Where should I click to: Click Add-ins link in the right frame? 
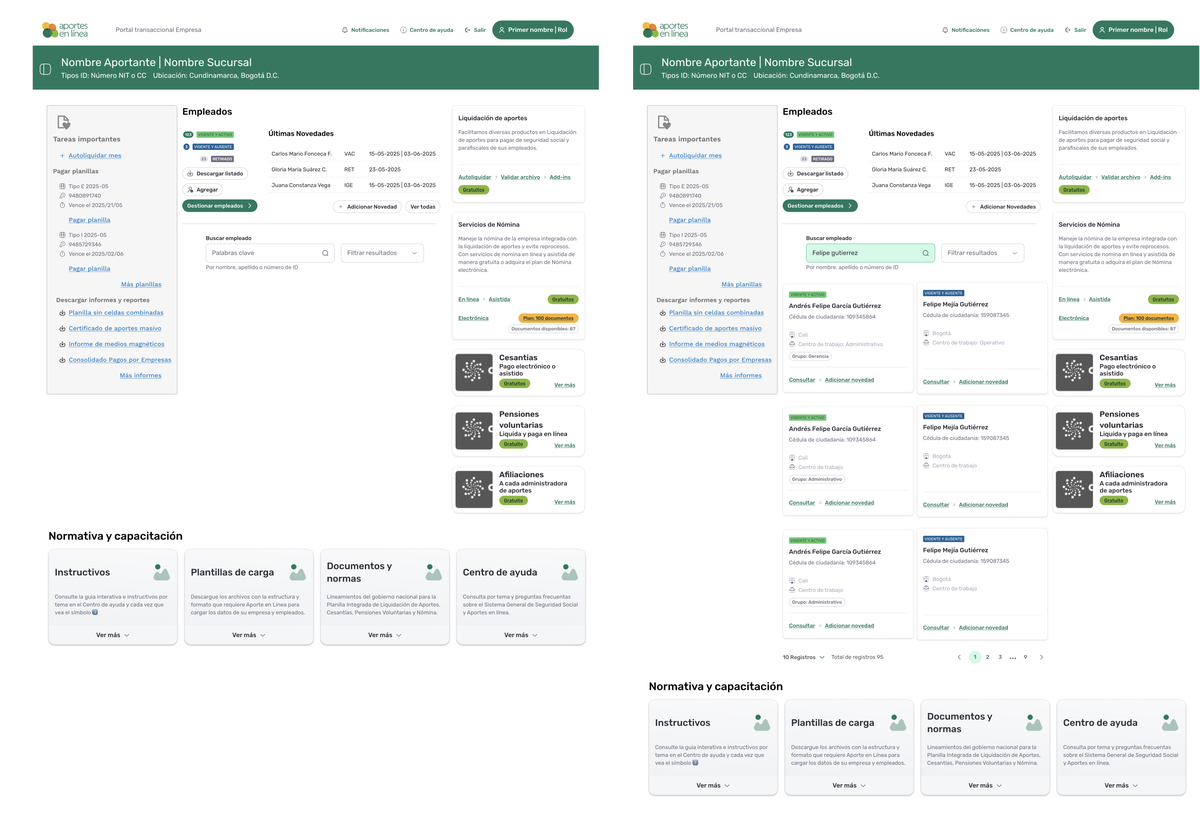click(x=1160, y=177)
